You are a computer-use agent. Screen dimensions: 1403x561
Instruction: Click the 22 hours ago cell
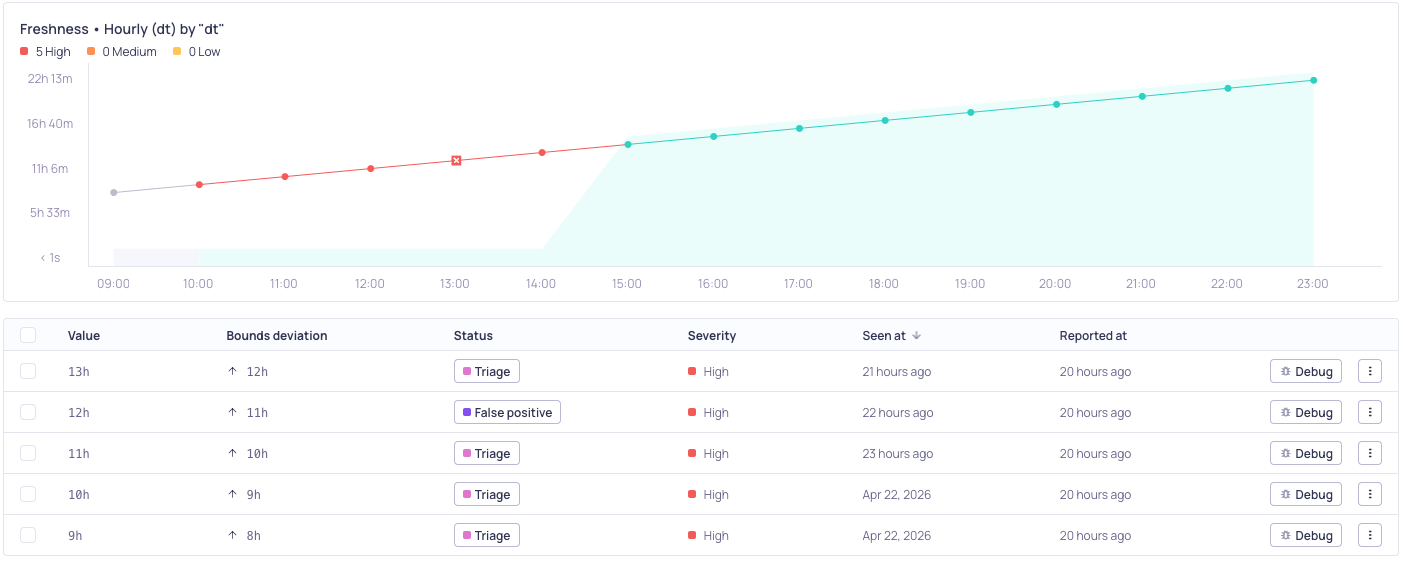click(897, 413)
